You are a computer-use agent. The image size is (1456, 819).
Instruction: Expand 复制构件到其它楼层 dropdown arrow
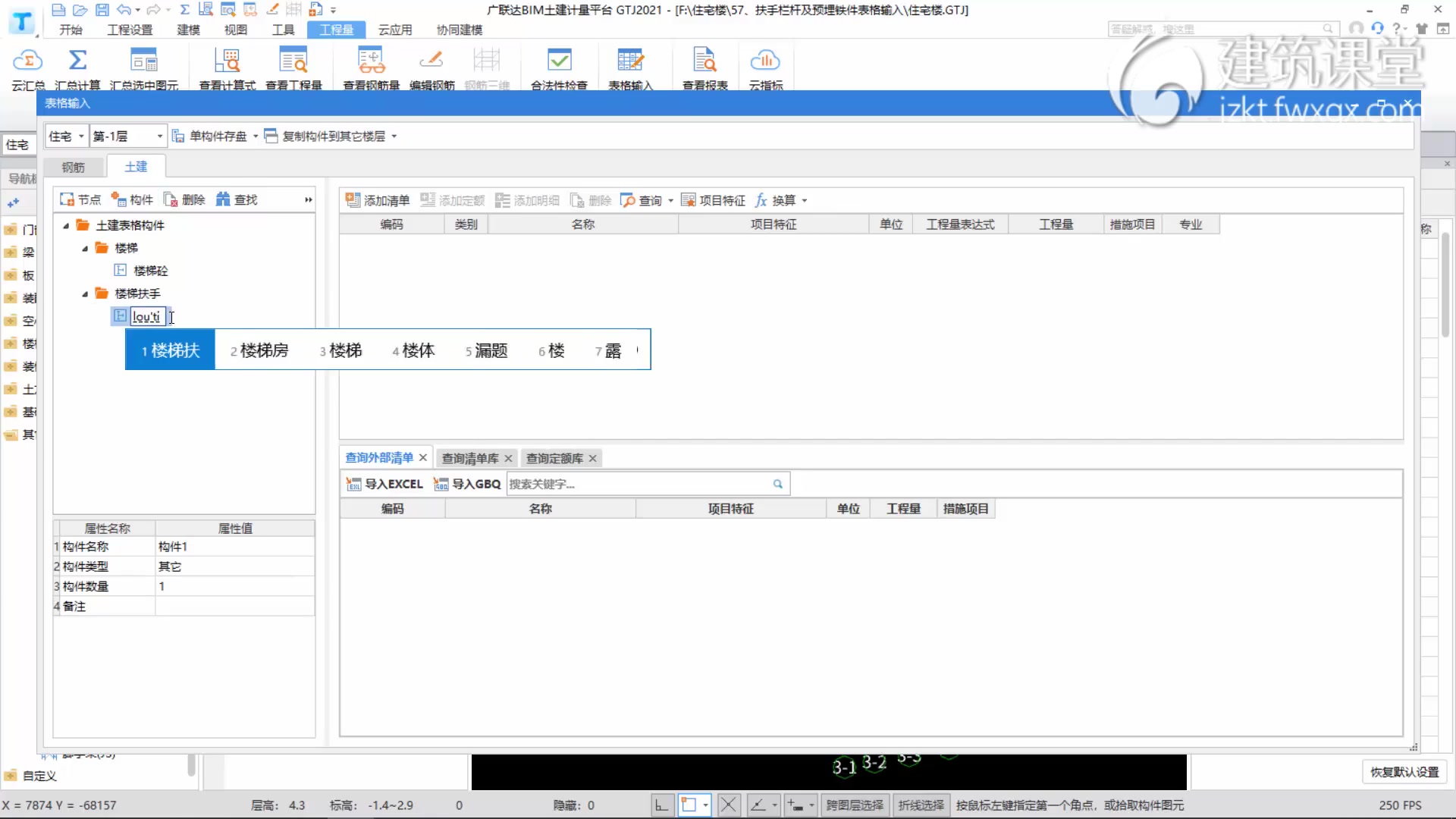(x=394, y=136)
